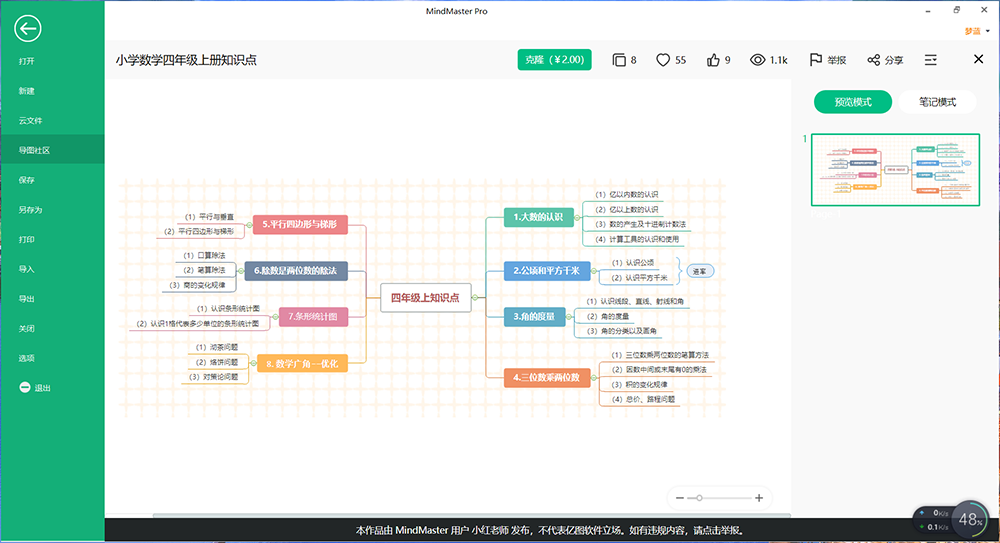
Task: Select node 3.角的度量
Action: pyautogui.click(x=534, y=316)
